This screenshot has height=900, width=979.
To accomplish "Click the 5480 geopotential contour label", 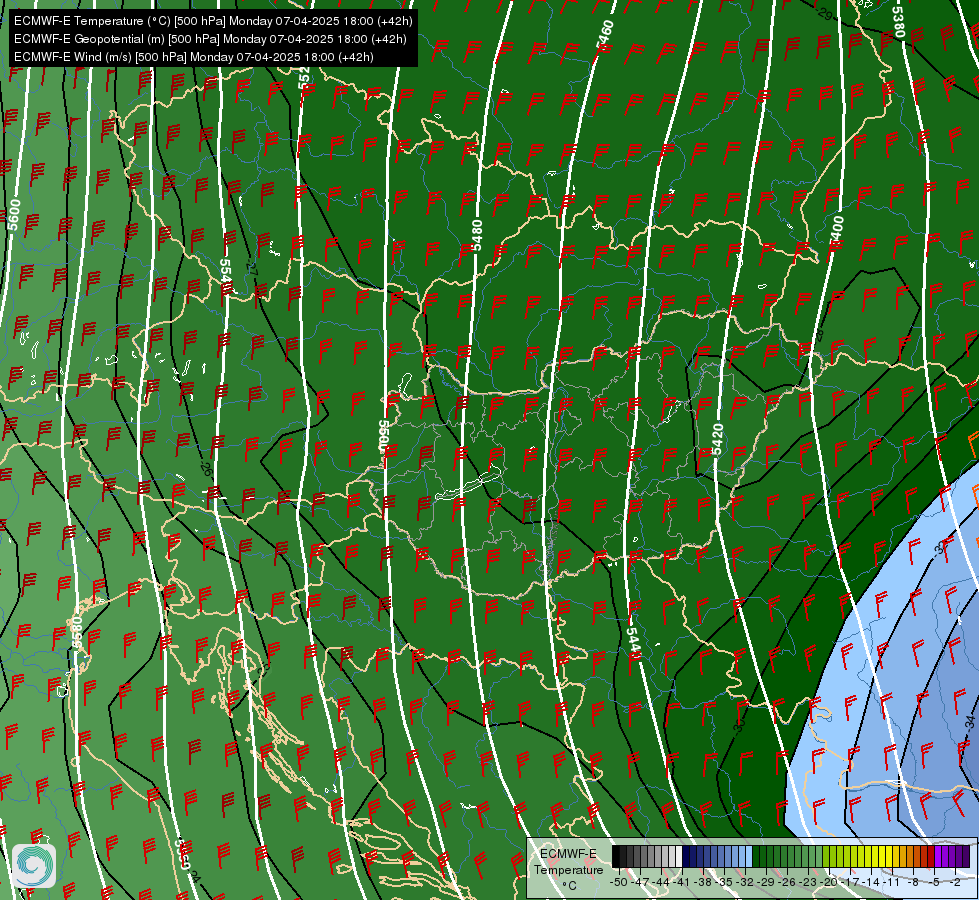I will [x=478, y=235].
